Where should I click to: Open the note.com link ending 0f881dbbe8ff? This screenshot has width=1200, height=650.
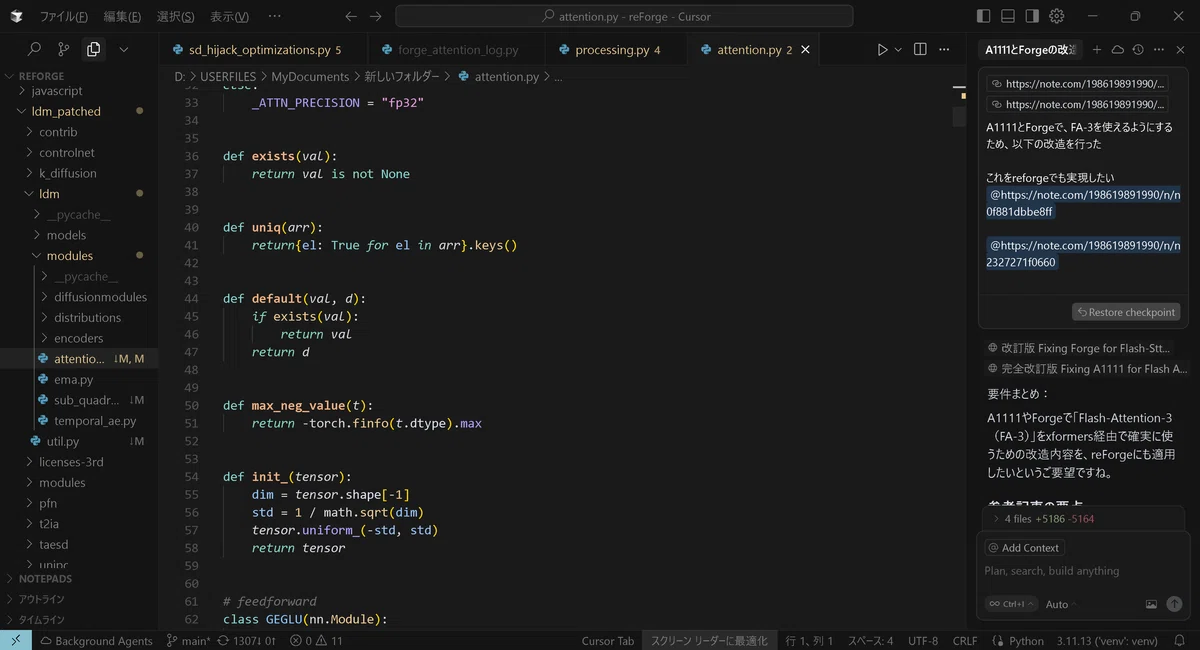[1084, 203]
